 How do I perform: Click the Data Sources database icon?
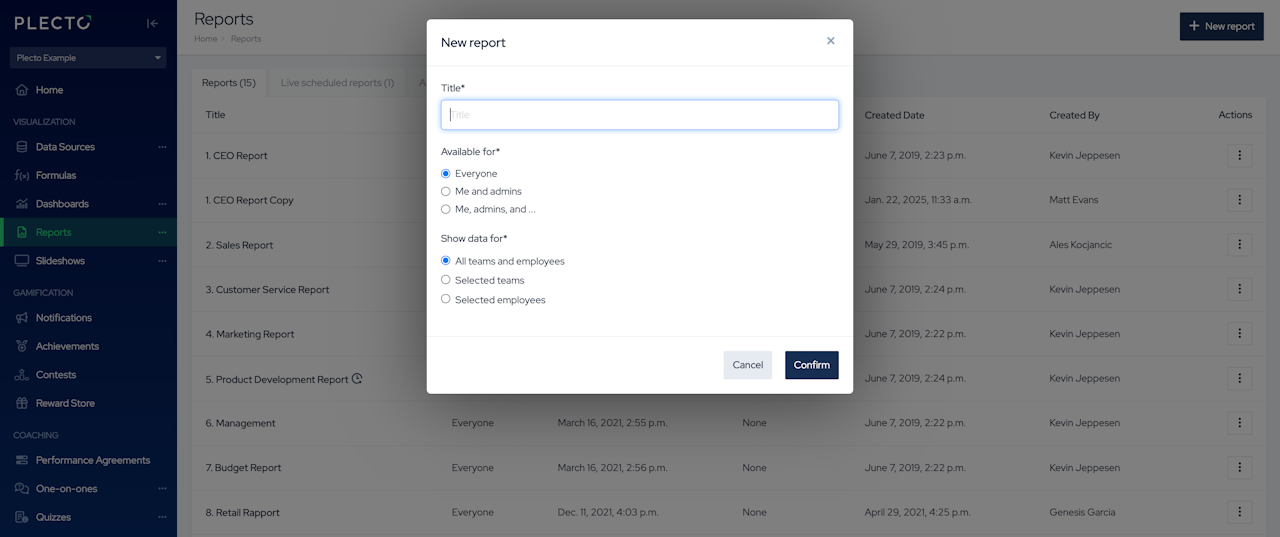(x=22, y=147)
